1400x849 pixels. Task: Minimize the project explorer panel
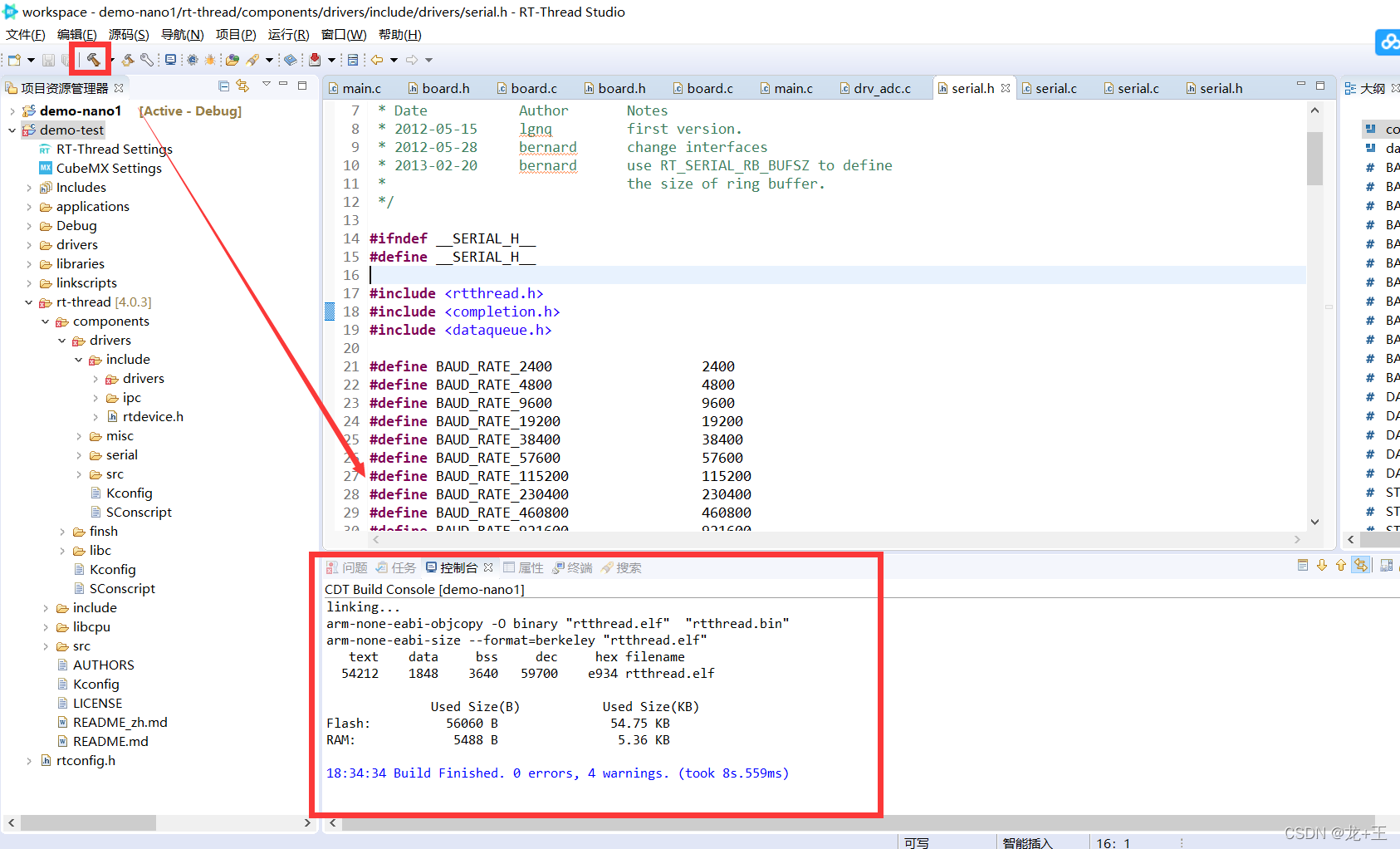pyautogui.click(x=283, y=85)
